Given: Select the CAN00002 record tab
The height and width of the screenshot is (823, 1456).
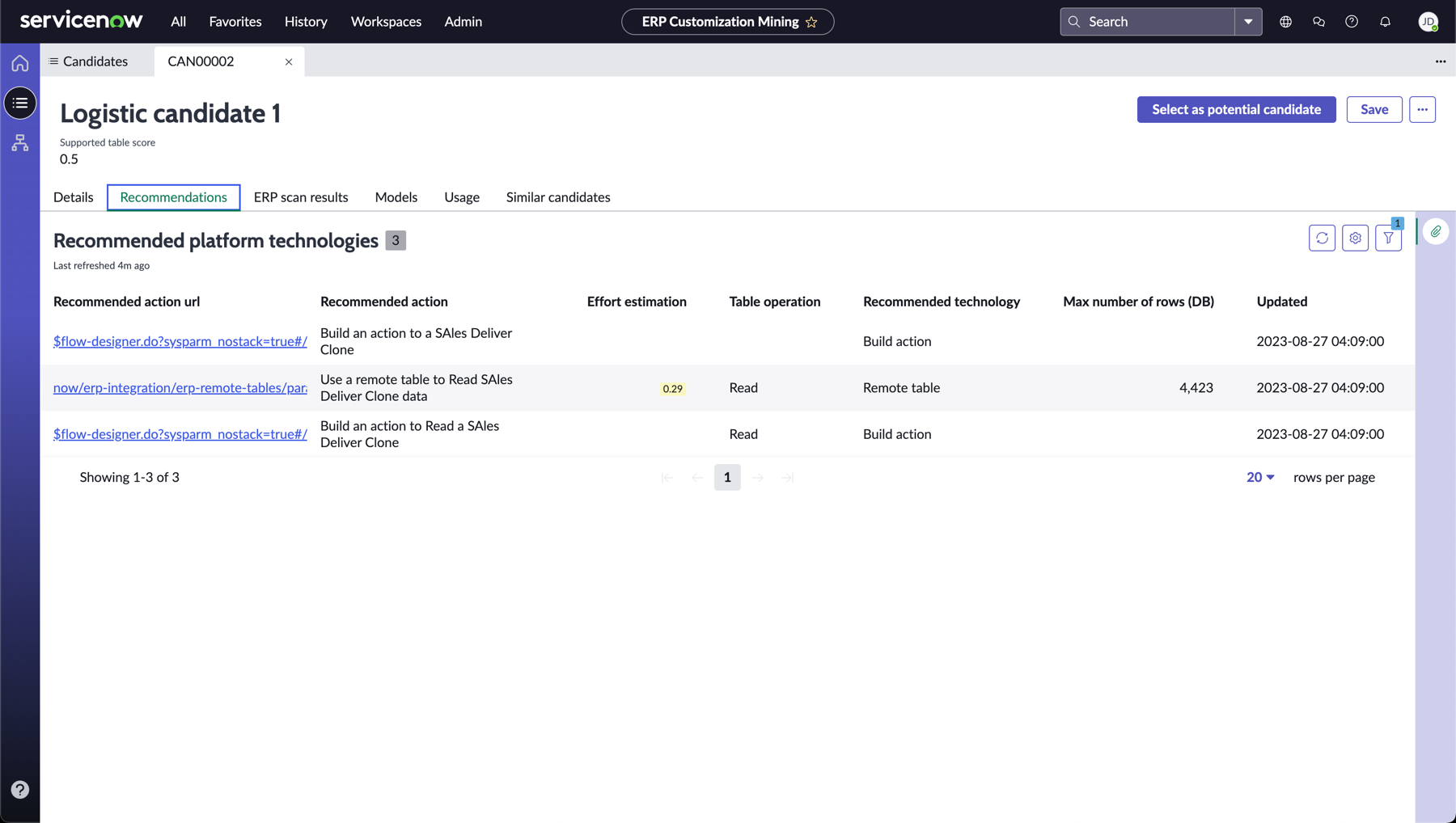Looking at the screenshot, I should [x=201, y=61].
